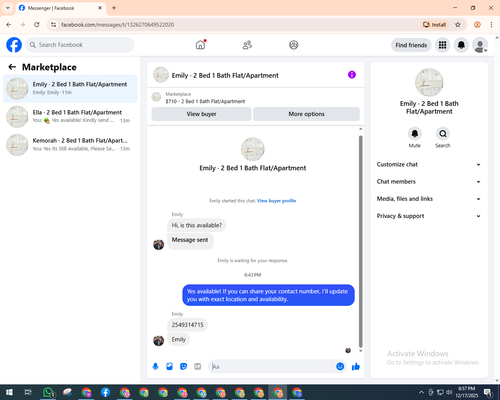The width and height of the screenshot is (500, 400).
Task: Click the "Hi, is this available?" message
Action: click(197, 225)
